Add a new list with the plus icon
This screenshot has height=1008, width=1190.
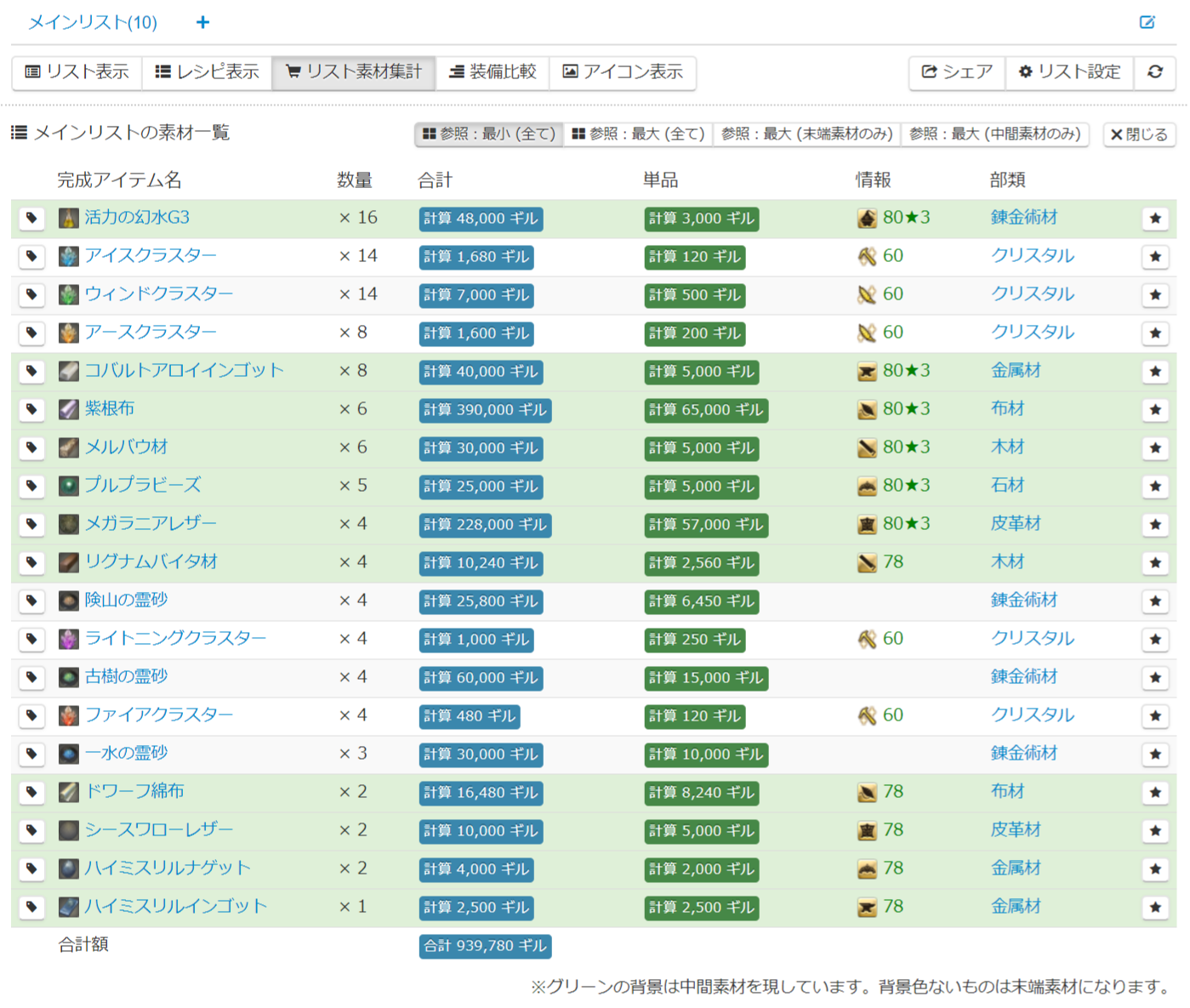tap(202, 22)
